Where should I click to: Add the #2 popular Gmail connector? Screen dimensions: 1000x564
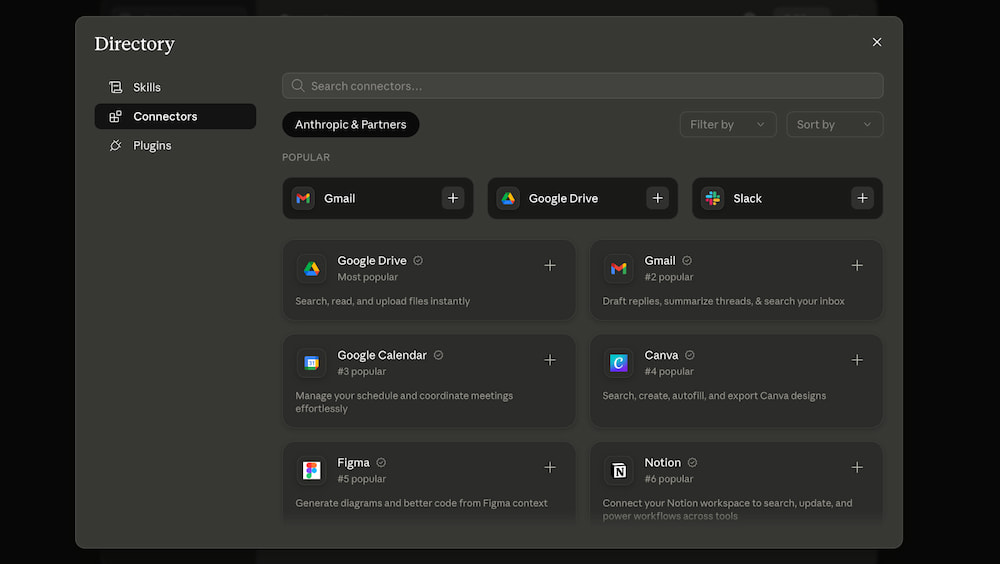click(857, 265)
